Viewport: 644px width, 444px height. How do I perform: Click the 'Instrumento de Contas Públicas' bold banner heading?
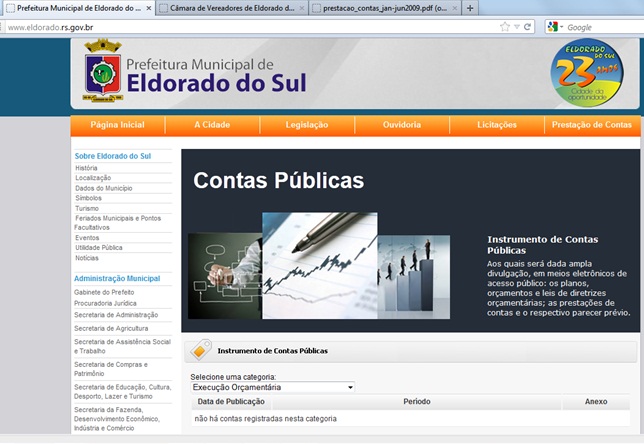pos(543,245)
